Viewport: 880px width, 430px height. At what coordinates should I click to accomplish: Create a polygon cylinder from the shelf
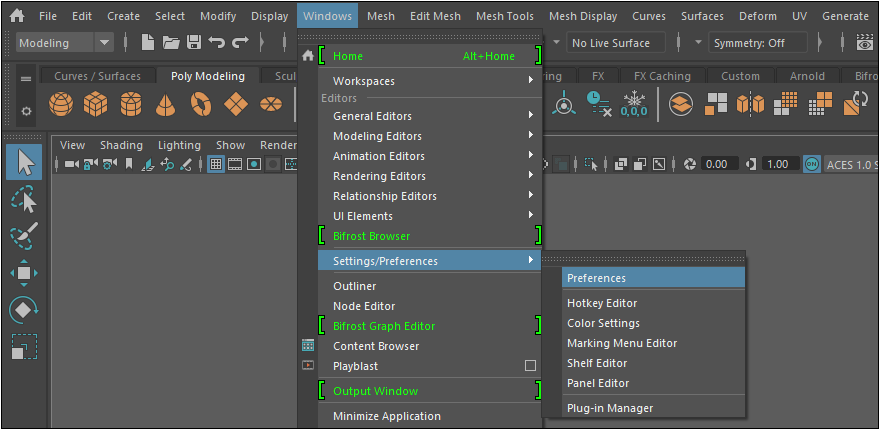(x=130, y=104)
